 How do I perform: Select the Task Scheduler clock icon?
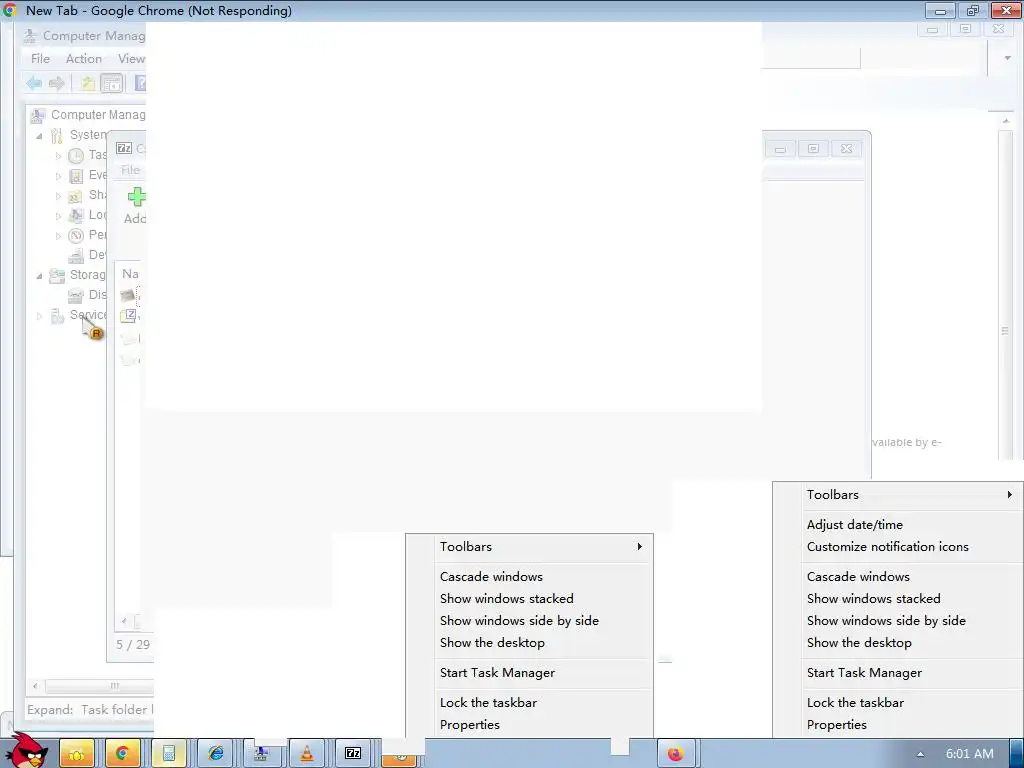click(x=76, y=155)
